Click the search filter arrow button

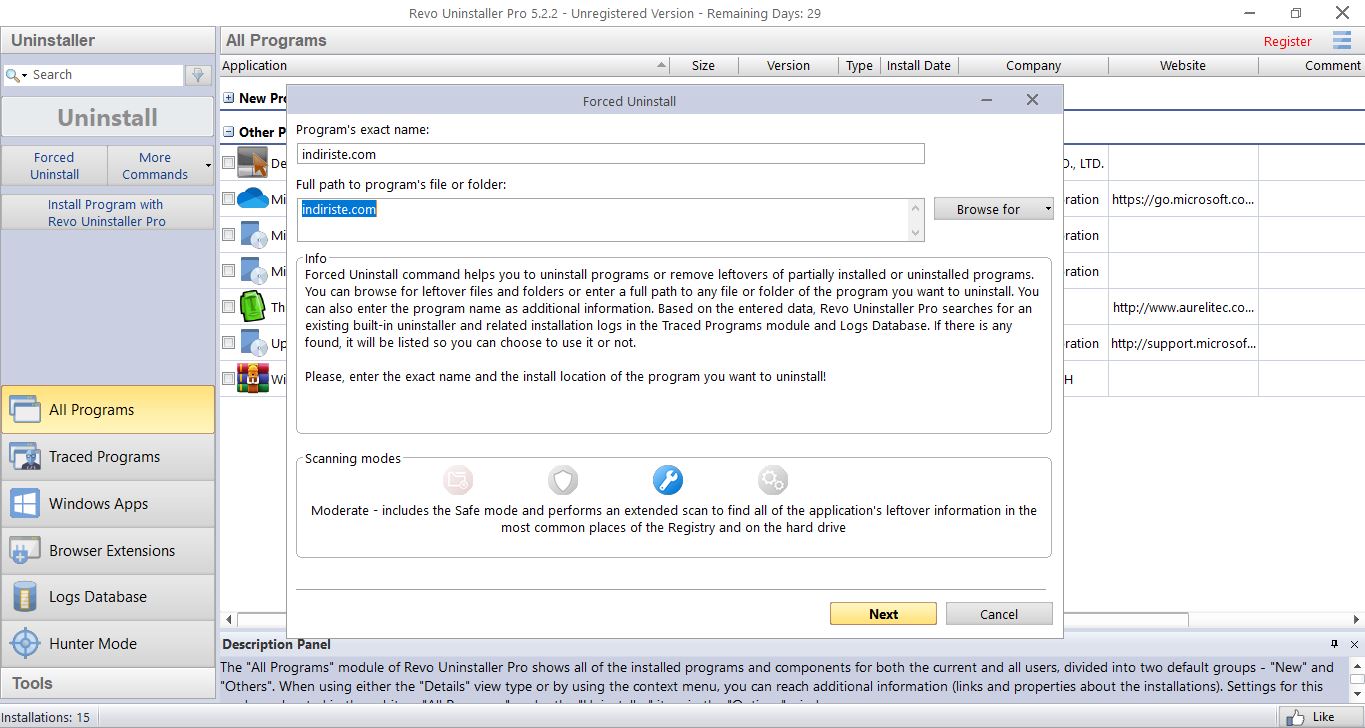pos(198,75)
